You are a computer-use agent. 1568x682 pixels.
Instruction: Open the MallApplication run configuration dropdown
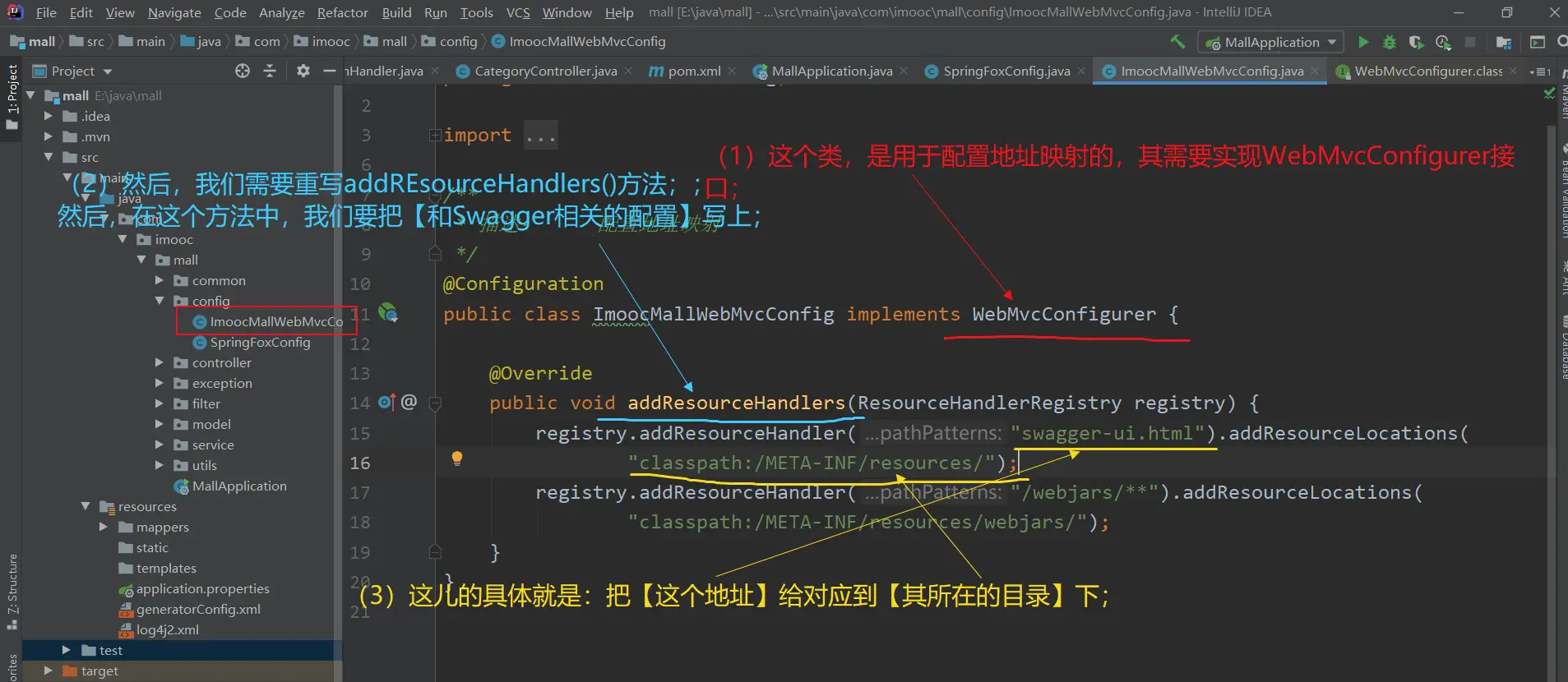click(x=1270, y=42)
